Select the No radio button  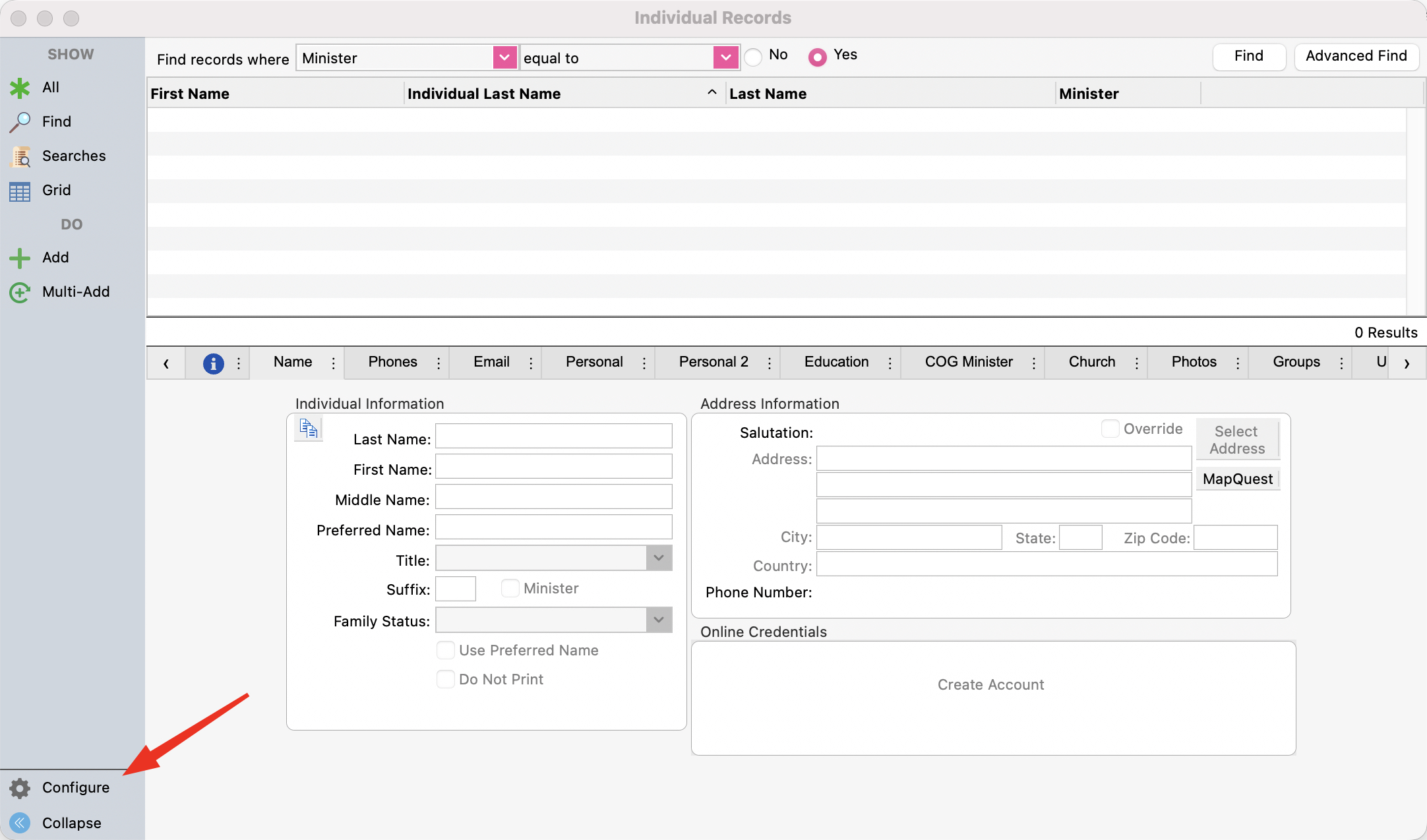pos(753,57)
